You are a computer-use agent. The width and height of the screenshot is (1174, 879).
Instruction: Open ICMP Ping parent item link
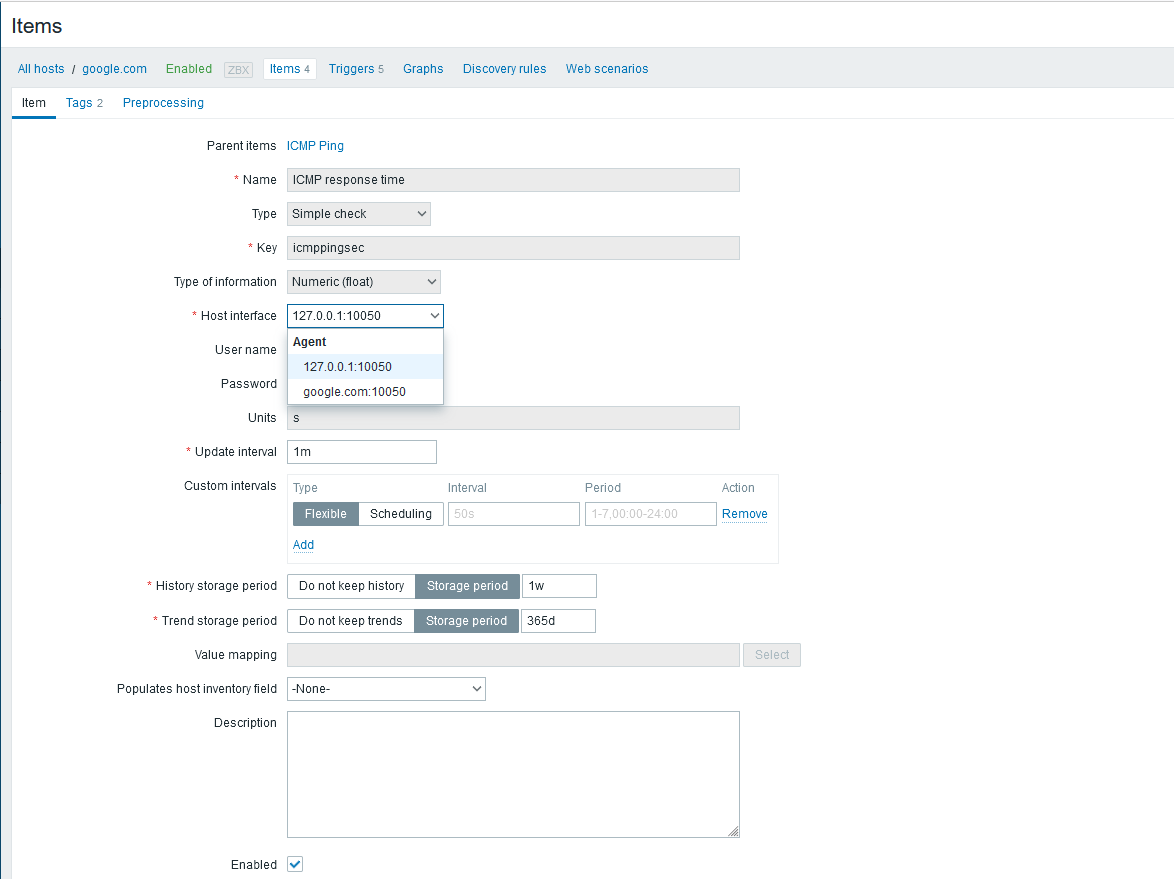click(x=315, y=146)
